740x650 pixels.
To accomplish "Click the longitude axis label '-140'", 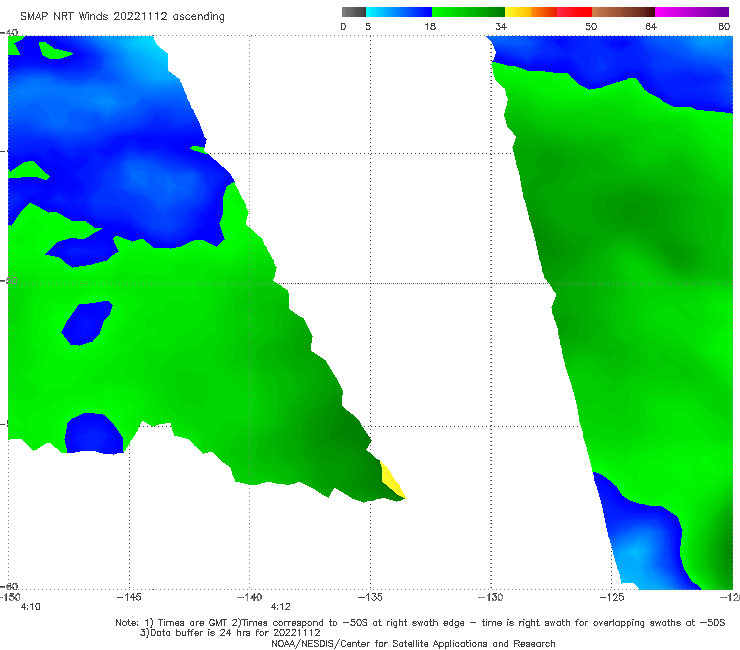I will point(249,597).
